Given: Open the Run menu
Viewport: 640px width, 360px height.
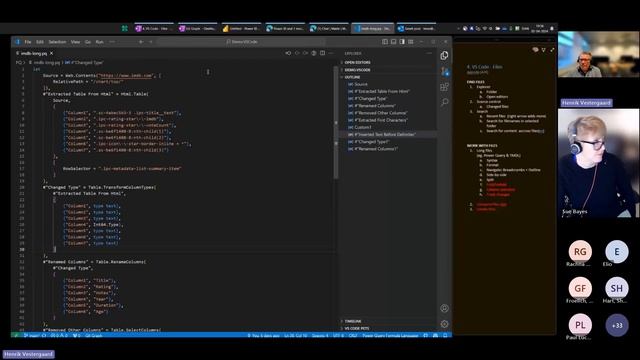Looking at the screenshot, I should point(99,42).
